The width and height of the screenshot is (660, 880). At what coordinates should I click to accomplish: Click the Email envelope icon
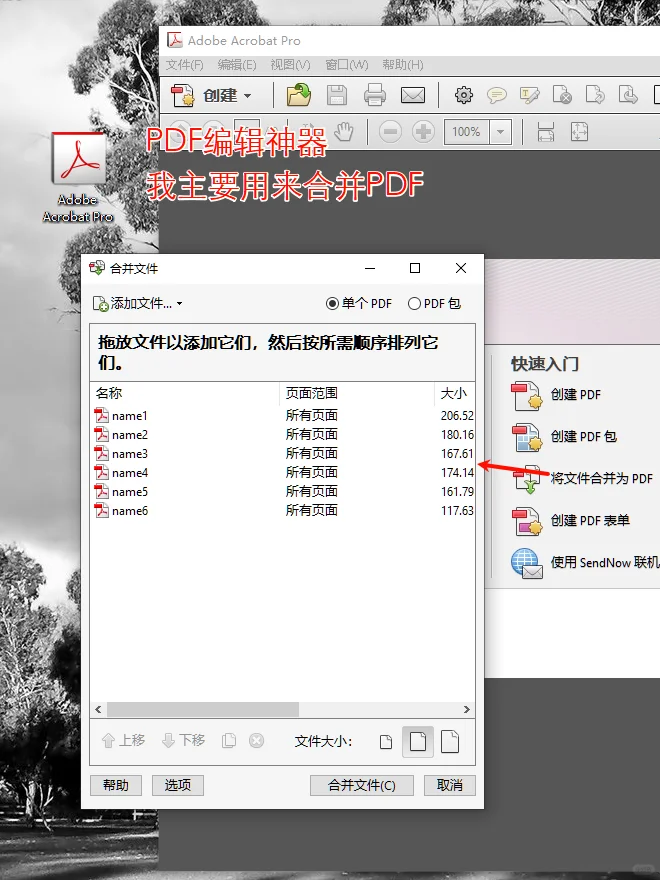coord(412,95)
